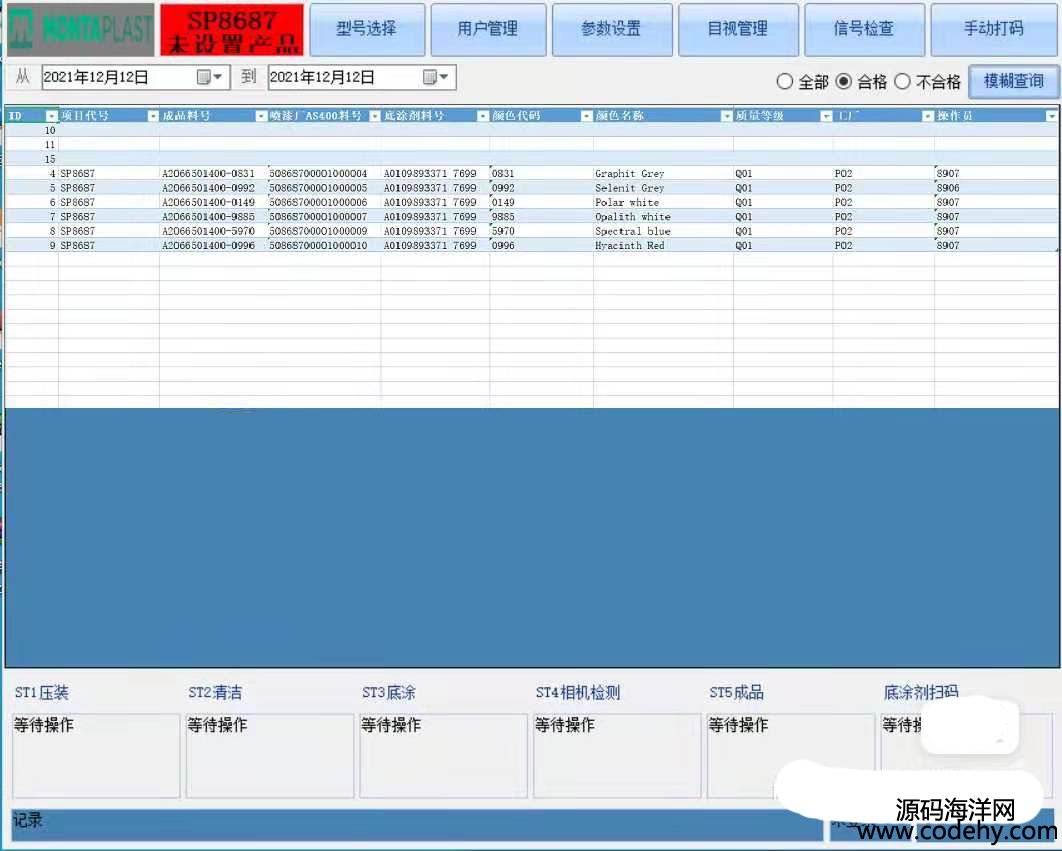
Task: Open the end date calendar picker
Action: (436, 78)
